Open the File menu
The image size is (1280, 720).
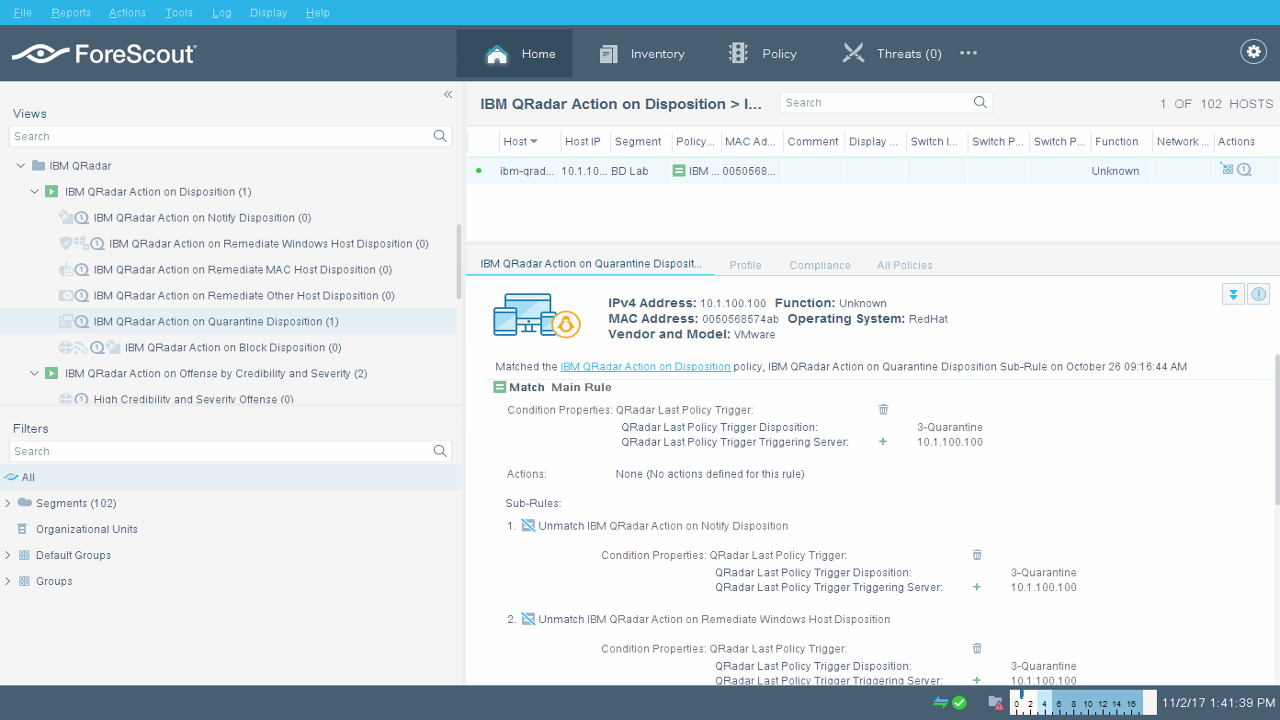(23, 13)
